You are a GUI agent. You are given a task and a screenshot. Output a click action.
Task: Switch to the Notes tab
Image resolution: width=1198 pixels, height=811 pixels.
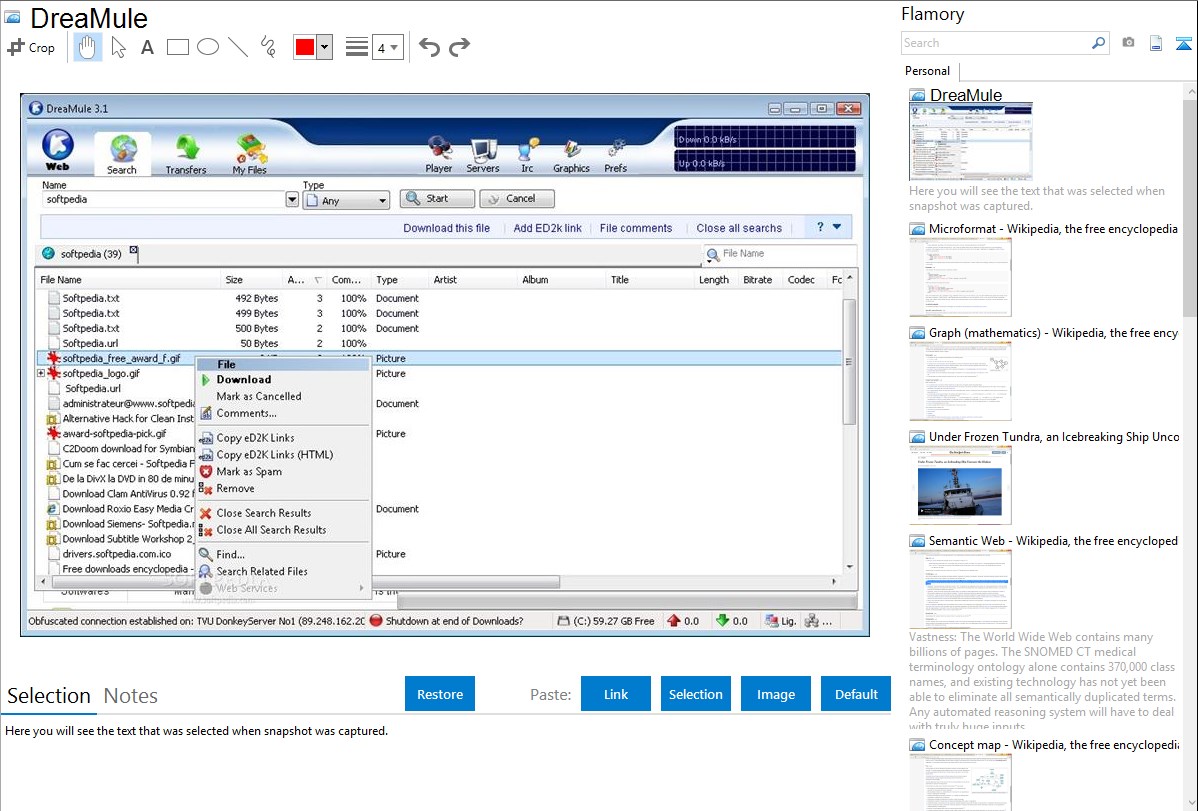(x=131, y=696)
